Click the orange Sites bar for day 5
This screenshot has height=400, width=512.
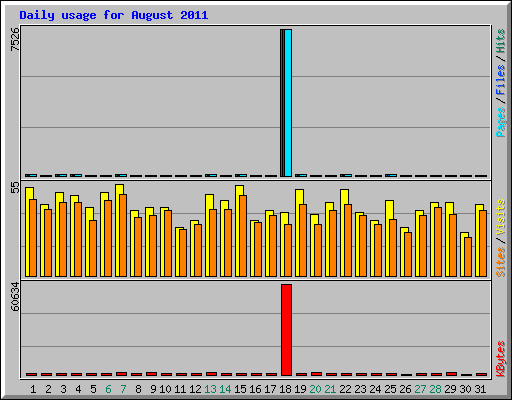[93, 248]
